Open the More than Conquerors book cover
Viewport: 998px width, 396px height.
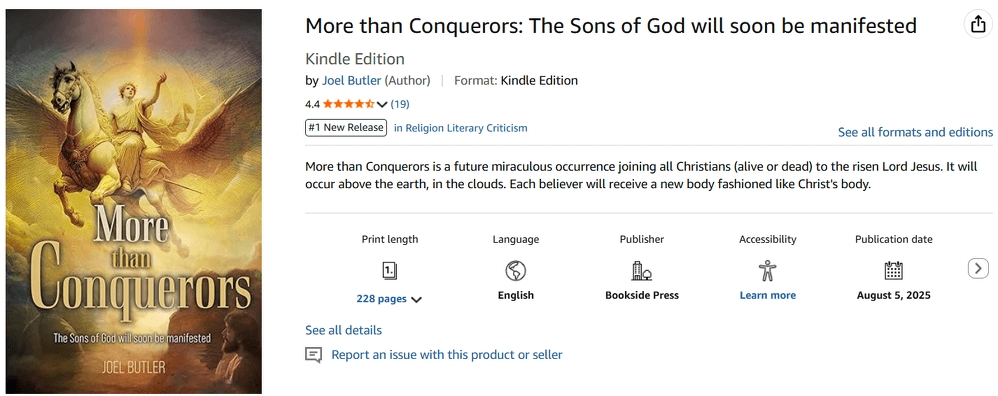click(x=134, y=201)
